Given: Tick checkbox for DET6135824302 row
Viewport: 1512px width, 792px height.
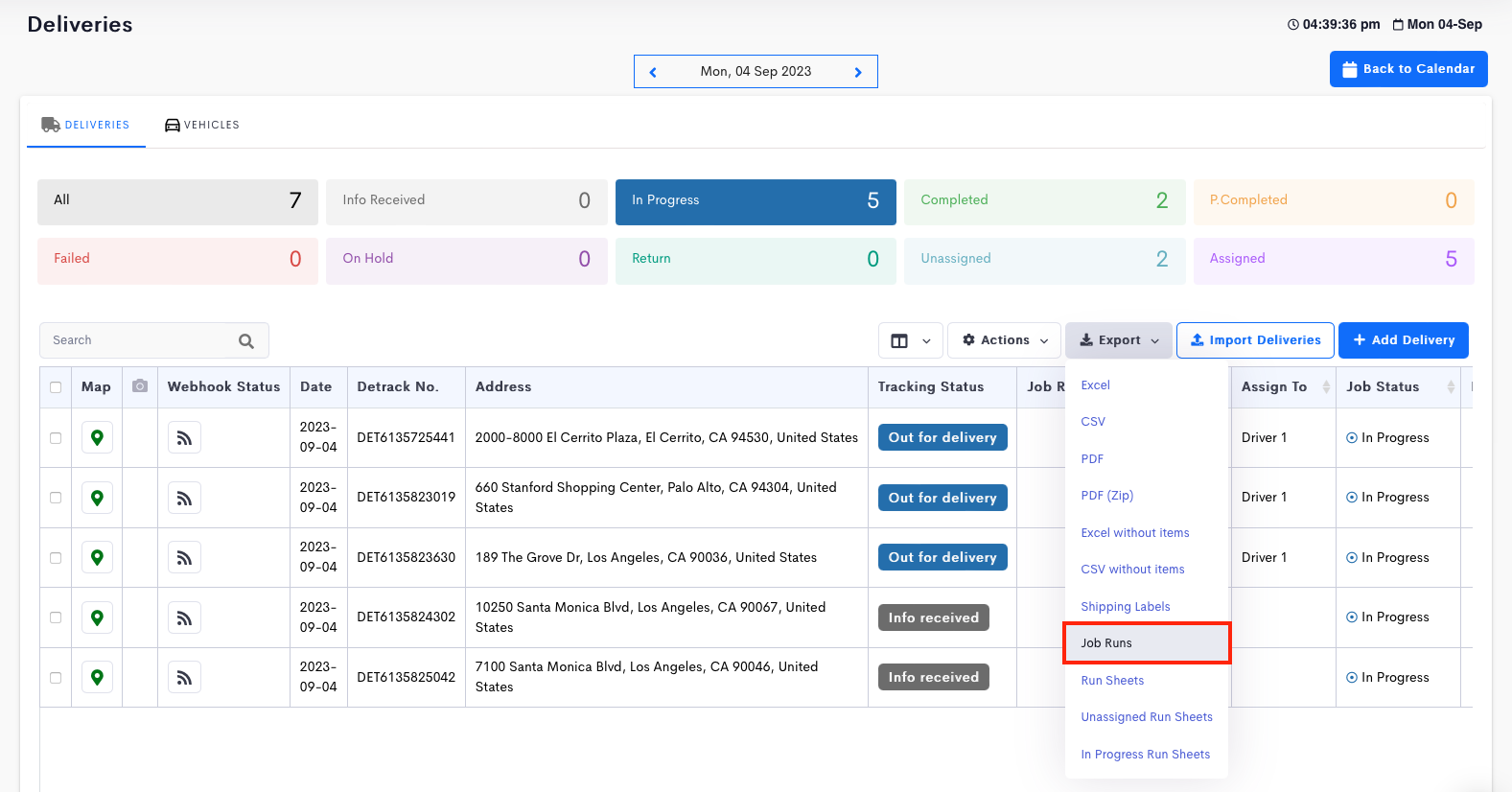Looking at the screenshot, I should (x=56, y=617).
